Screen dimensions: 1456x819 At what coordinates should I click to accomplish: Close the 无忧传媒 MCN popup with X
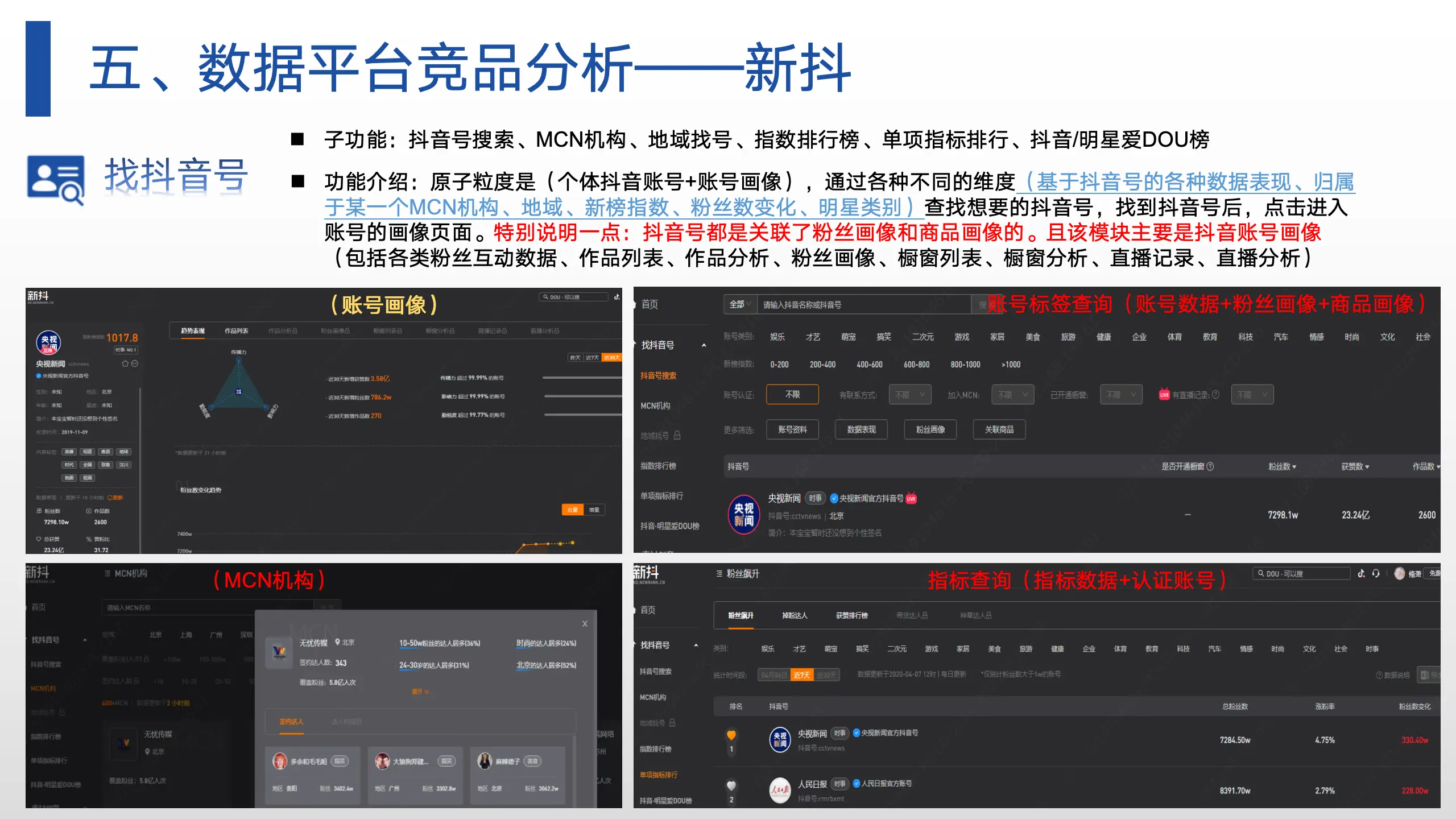(585, 624)
